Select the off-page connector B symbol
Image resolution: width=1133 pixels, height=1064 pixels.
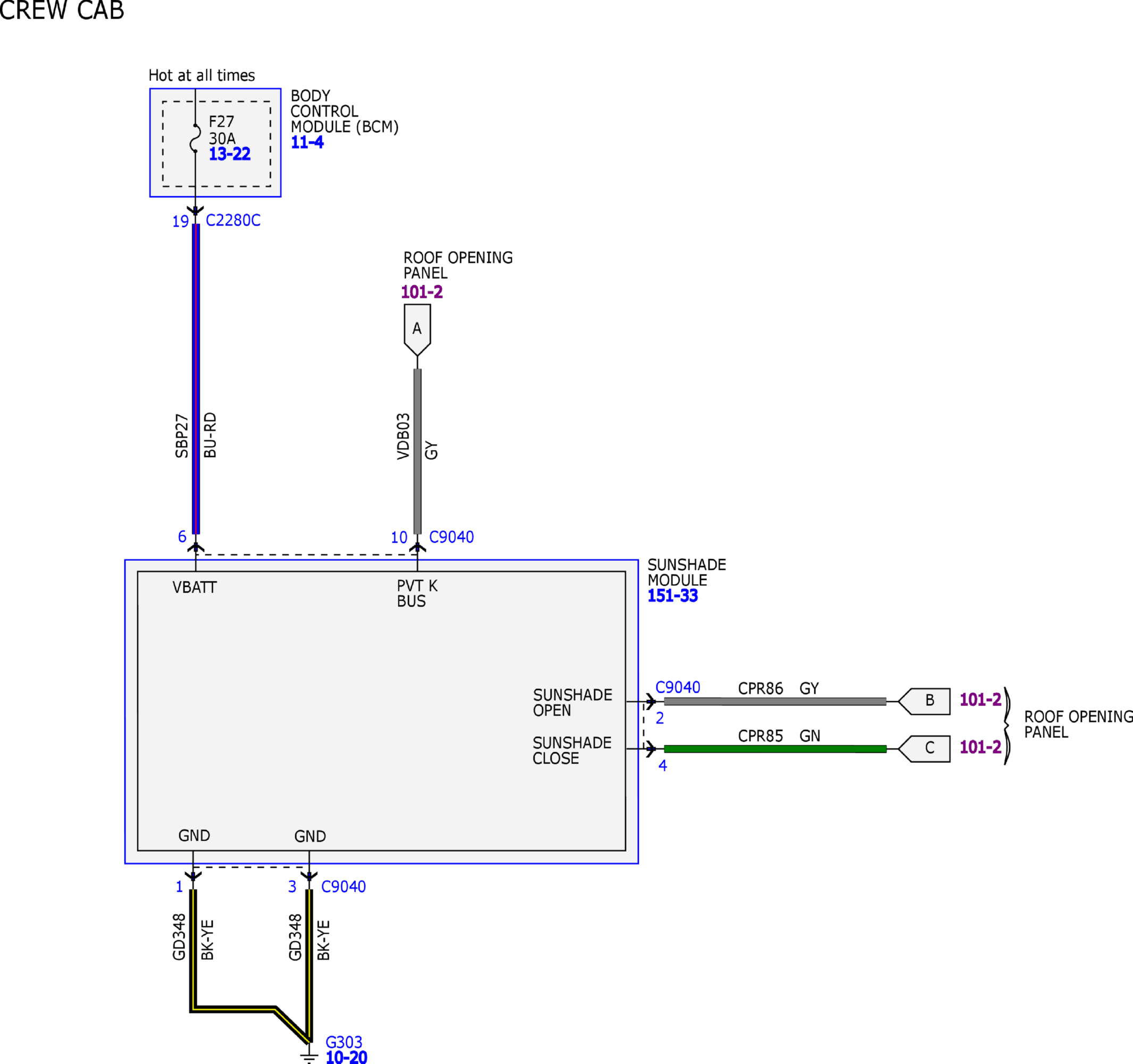[x=924, y=702]
